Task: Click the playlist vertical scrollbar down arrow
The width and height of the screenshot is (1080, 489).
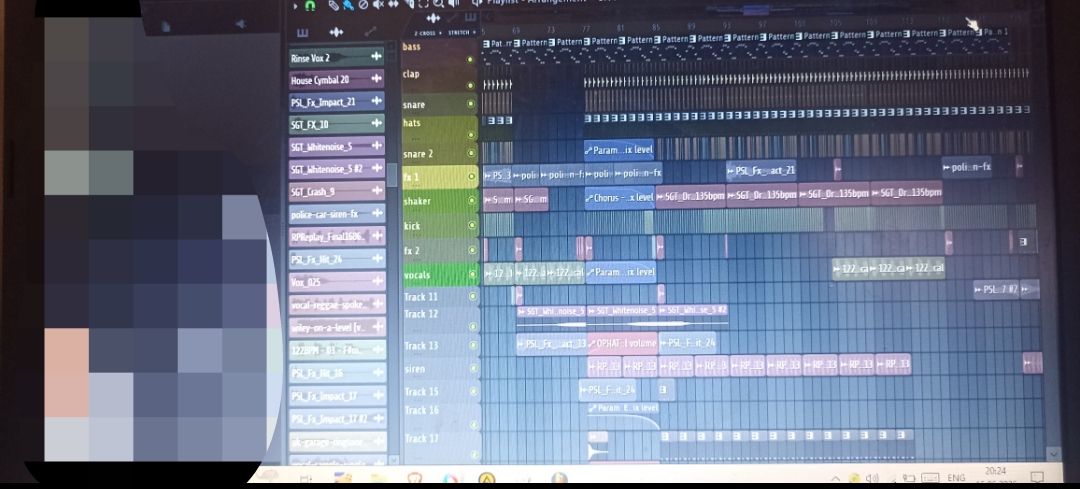Action: click(1052, 454)
